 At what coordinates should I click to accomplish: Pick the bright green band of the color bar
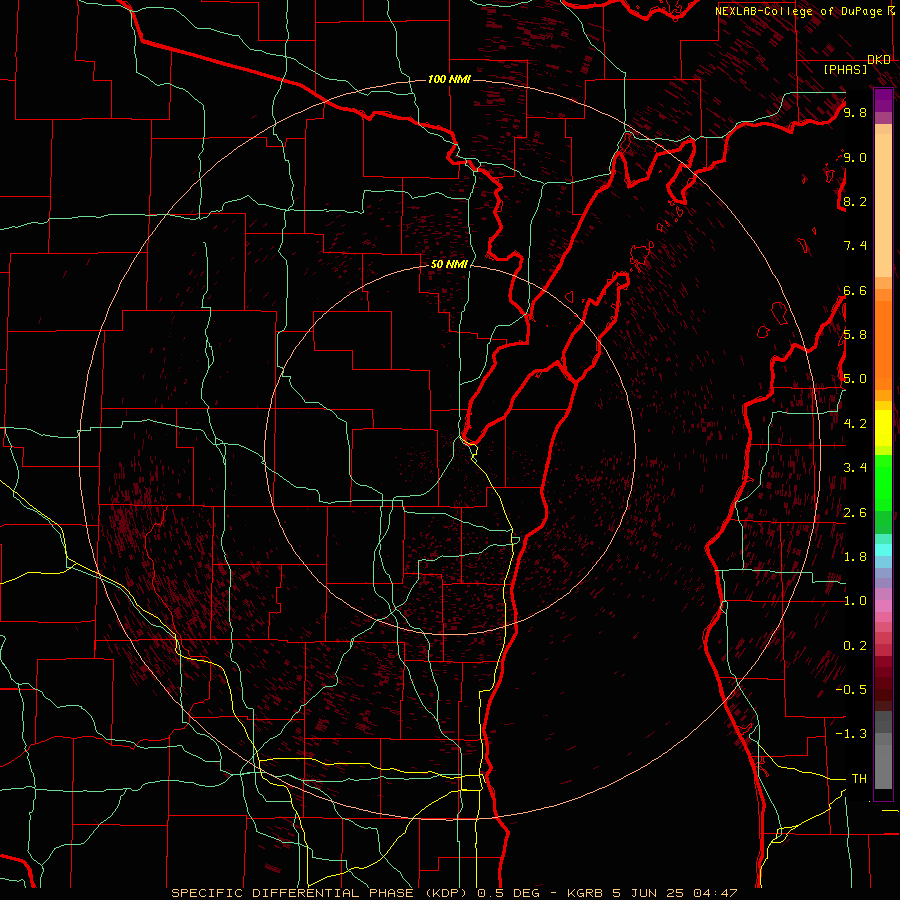tap(883, 482)
